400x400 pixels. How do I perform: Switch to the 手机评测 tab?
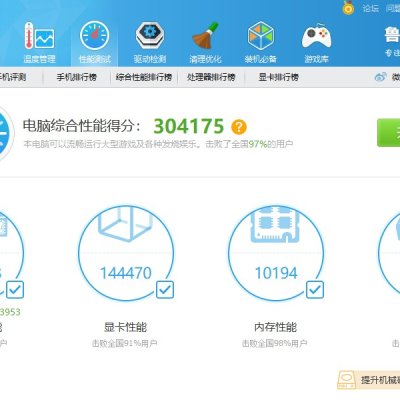13,77
